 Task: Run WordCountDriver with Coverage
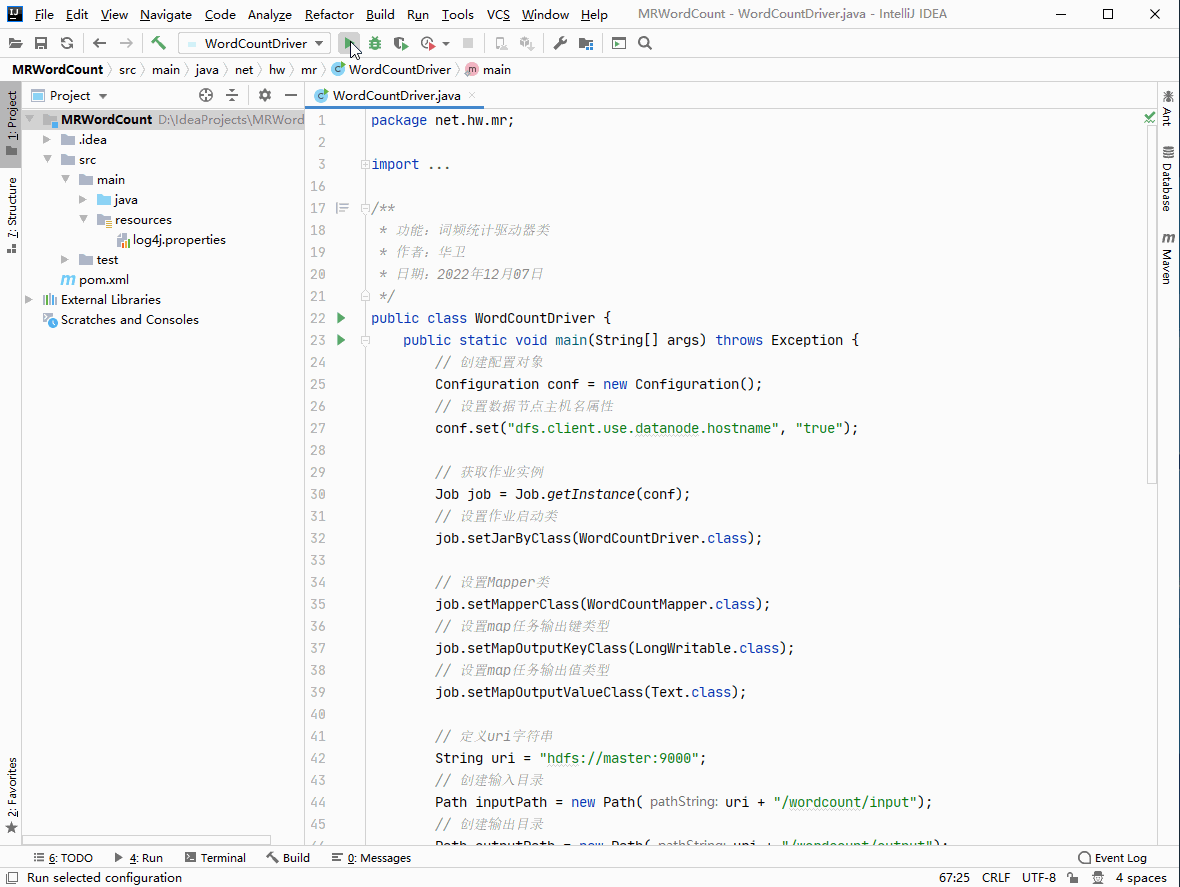point(402,43)
